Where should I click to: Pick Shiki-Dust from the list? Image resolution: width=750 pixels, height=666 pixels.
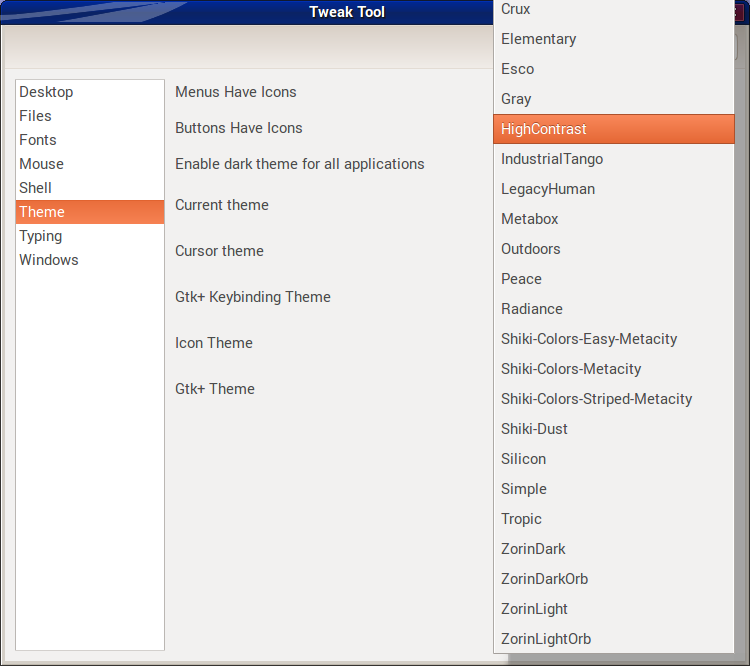click(534, 429)
